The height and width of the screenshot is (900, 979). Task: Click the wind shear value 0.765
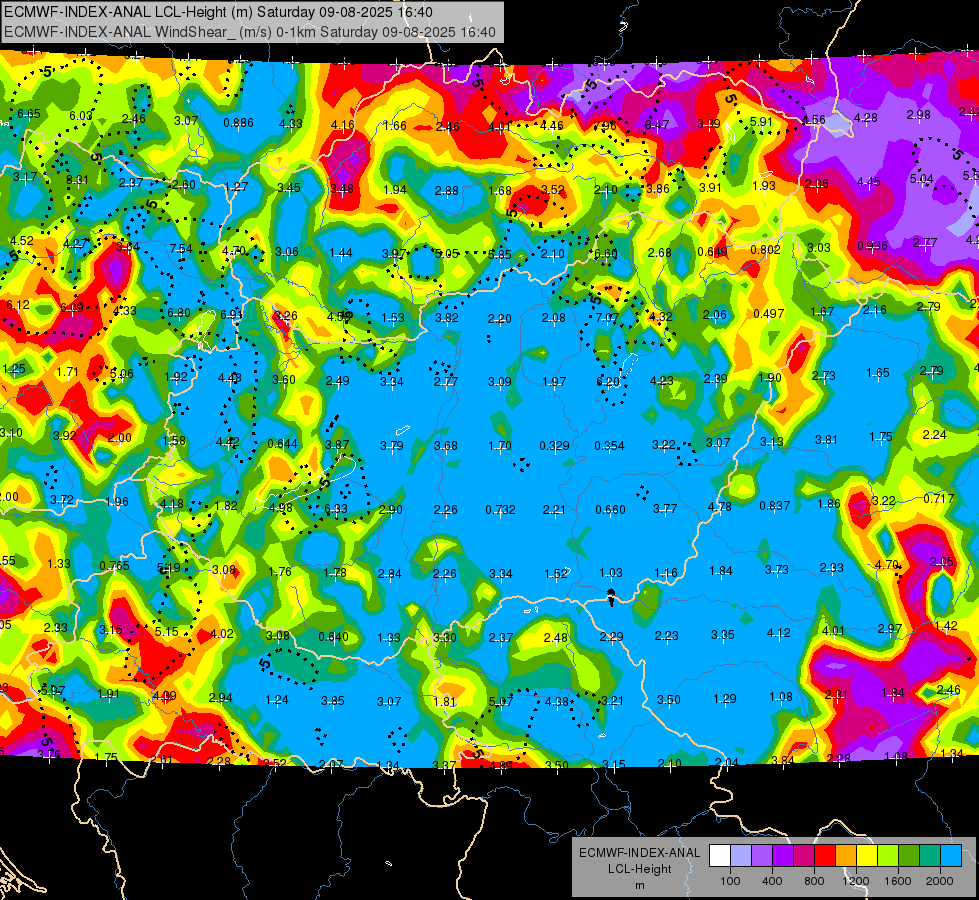pyautogui.click(x=115, y=566)
